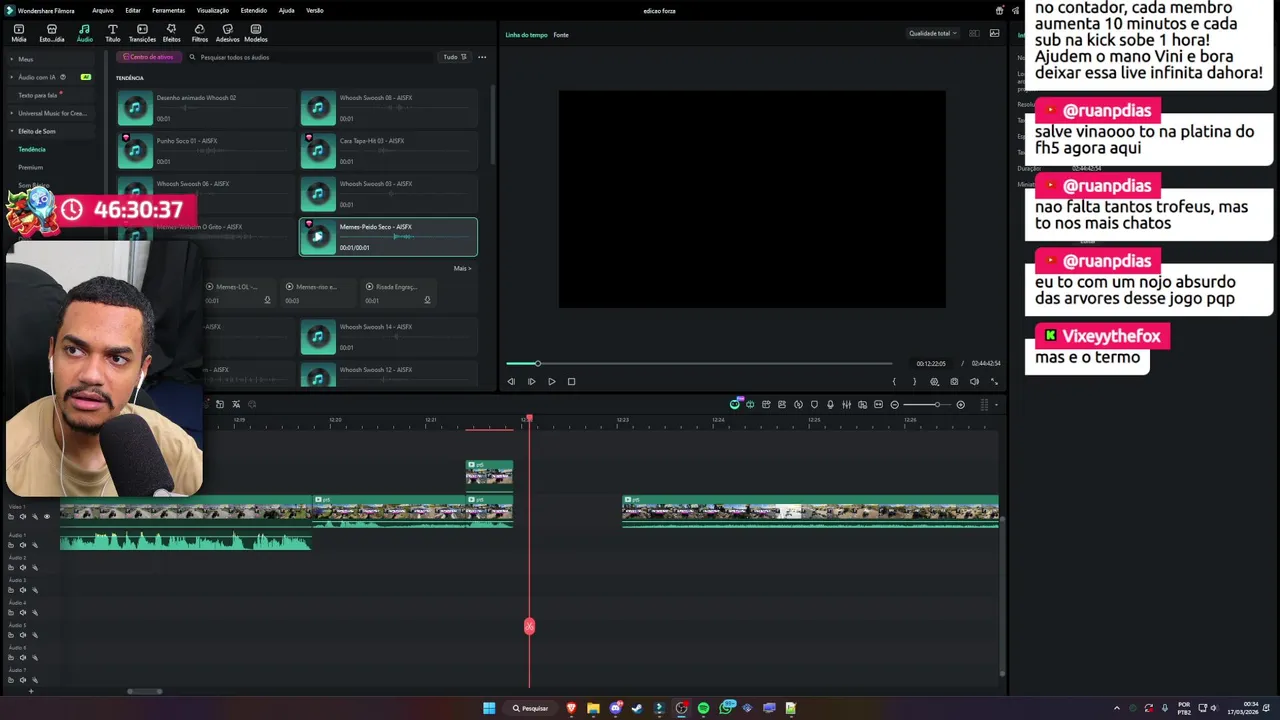Open the Título tab
This screenshot has width=1280, height=720.
point(112,33)
